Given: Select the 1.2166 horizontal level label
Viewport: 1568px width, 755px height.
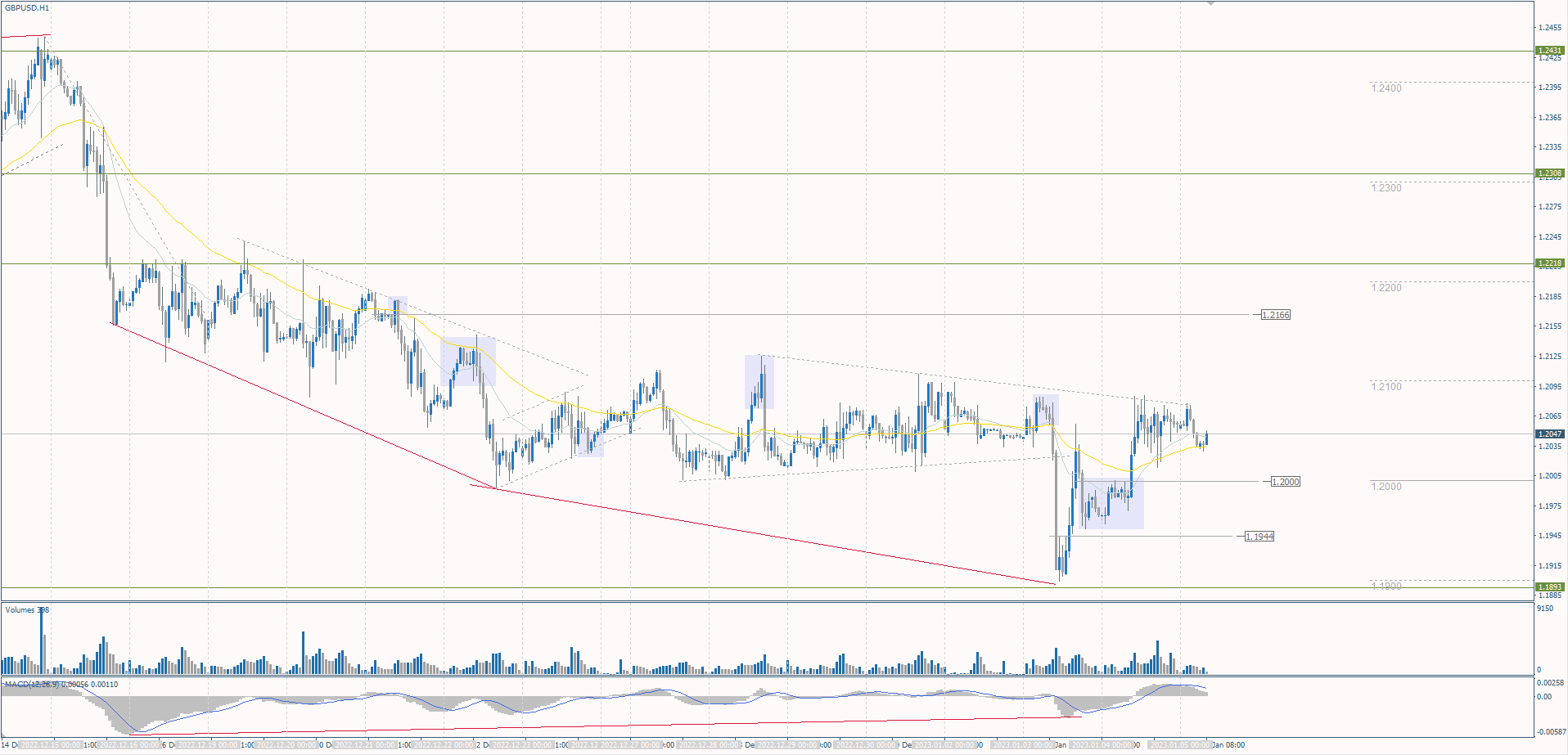Looking at the screenshot, I should 1276,315.
